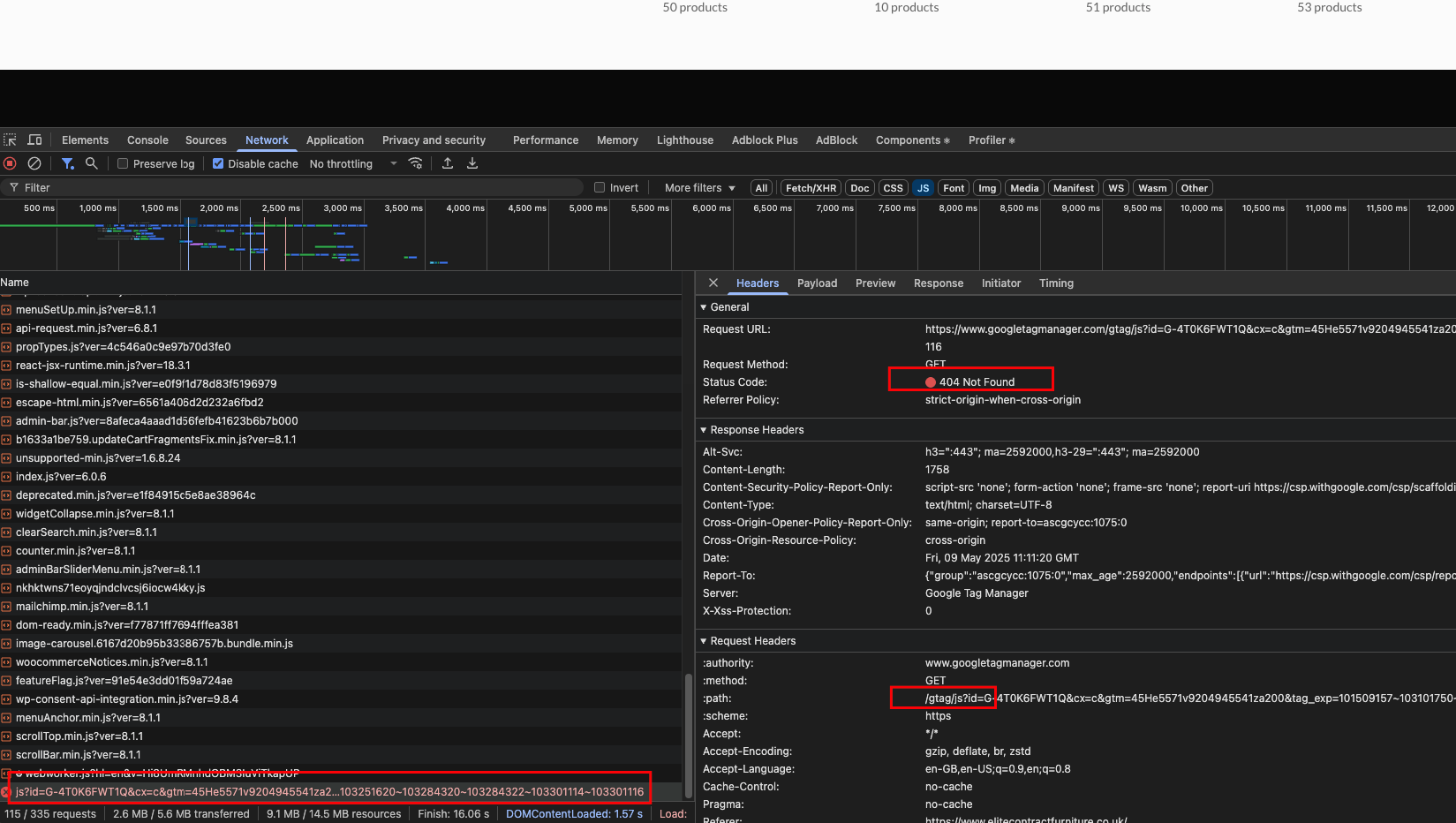Switch to the Response tab
Viewport: 1456px width, 823px height.
click(939, 283)
